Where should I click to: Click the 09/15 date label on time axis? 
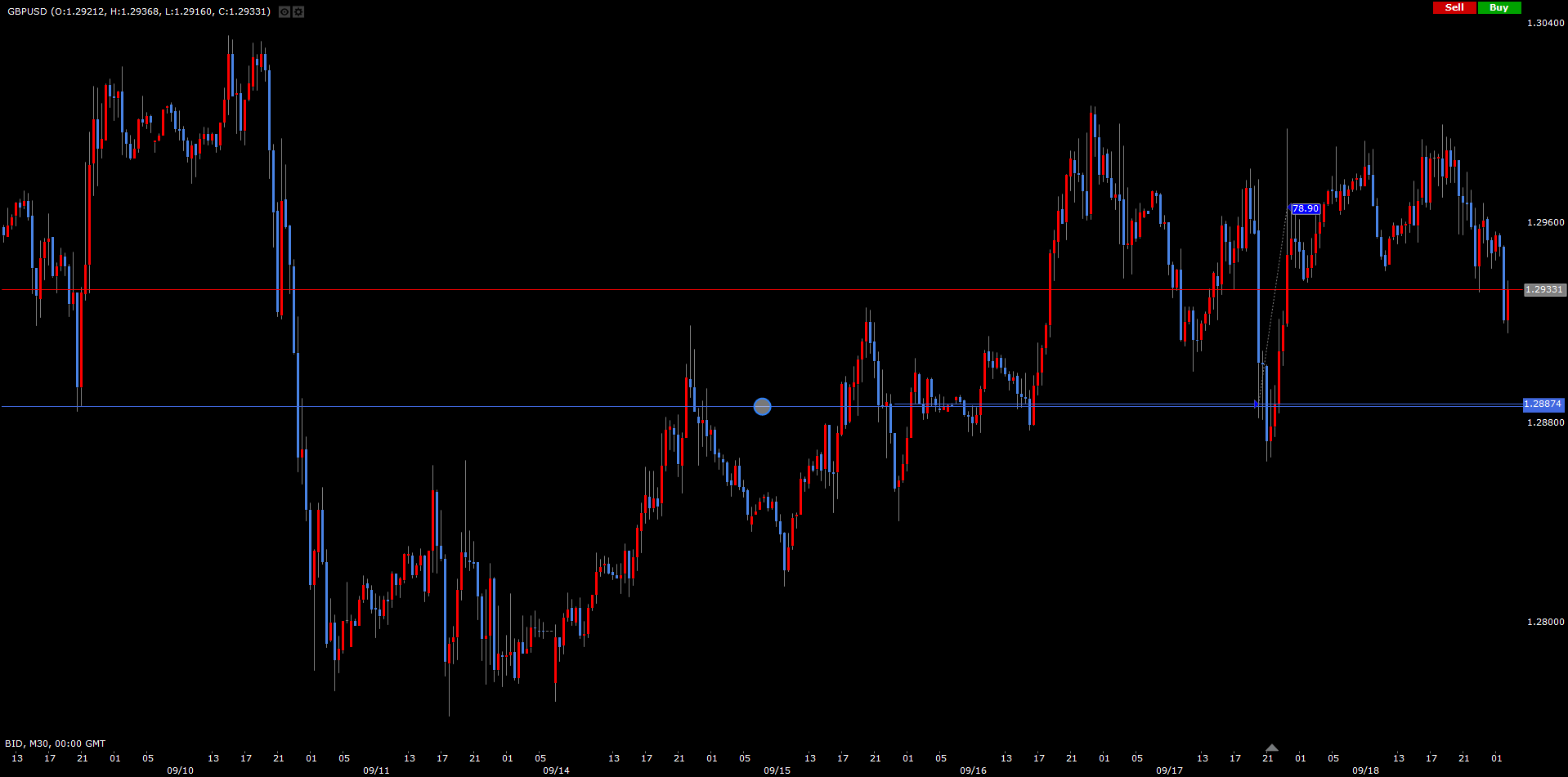(777, 770)
